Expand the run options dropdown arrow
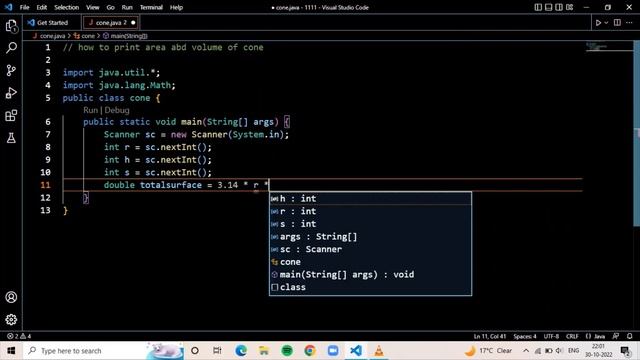Image resolution: width=640 pixels, height=360 pixels. point(606,23)
